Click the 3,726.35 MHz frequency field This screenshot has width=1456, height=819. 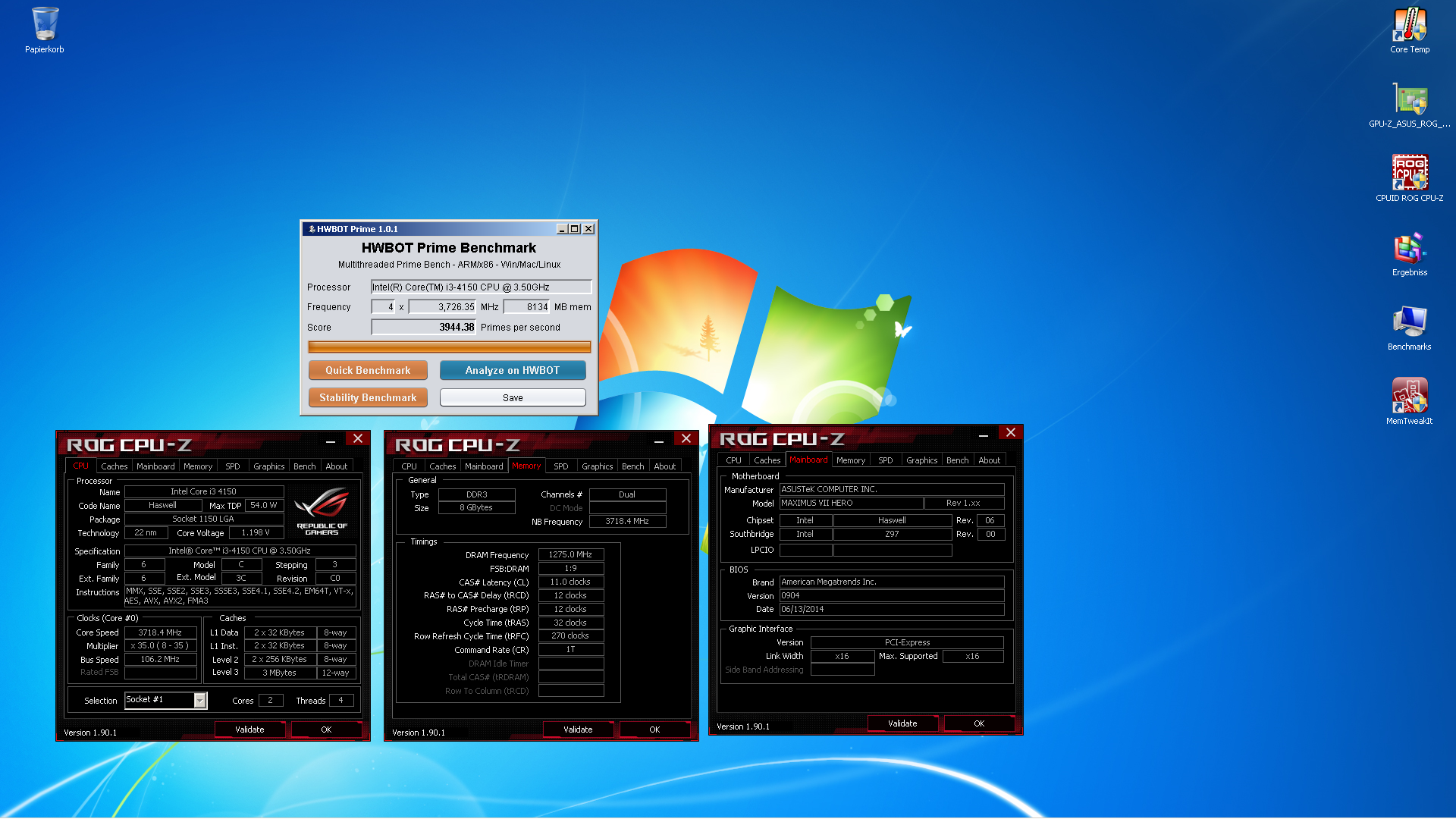point(443,307)
